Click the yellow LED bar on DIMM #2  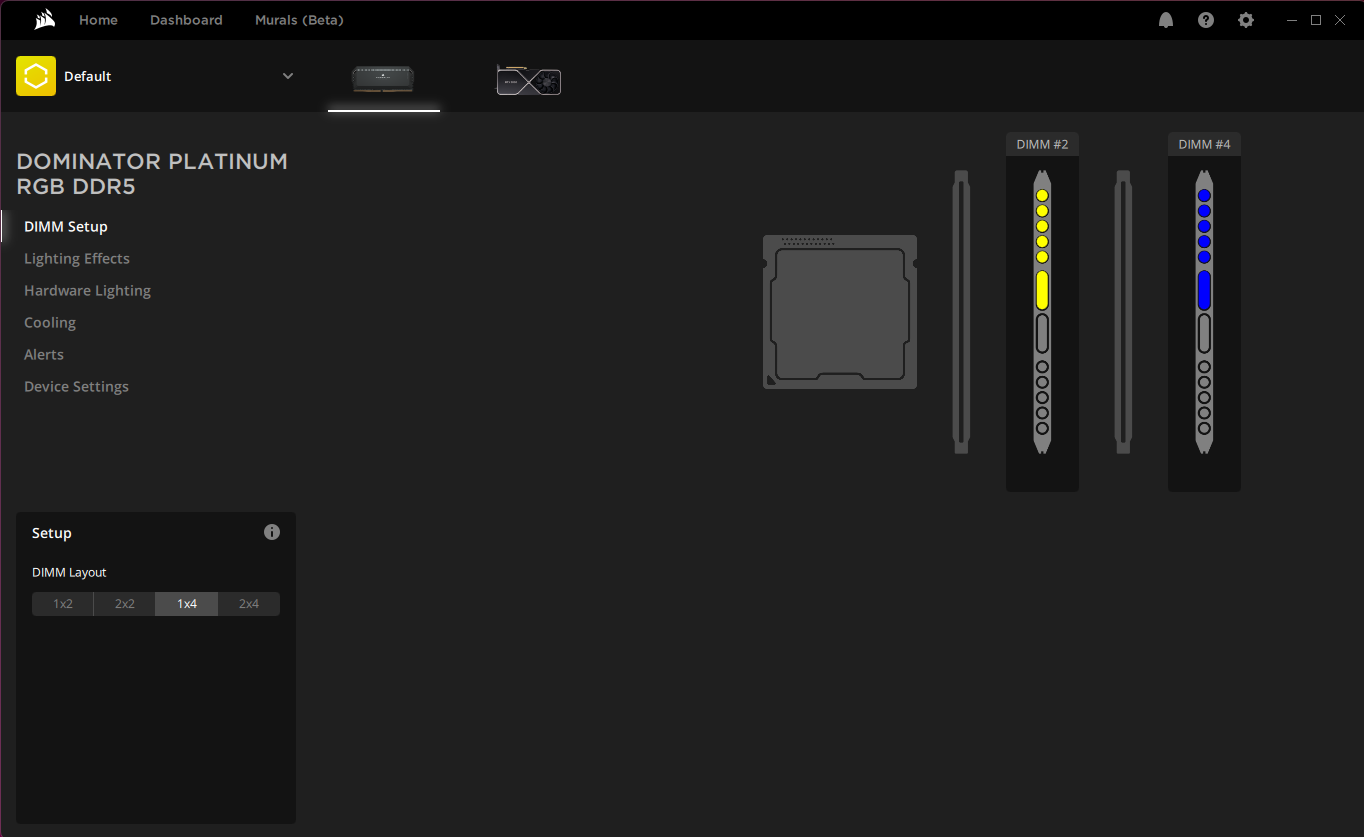click(x=1042, y=290)
